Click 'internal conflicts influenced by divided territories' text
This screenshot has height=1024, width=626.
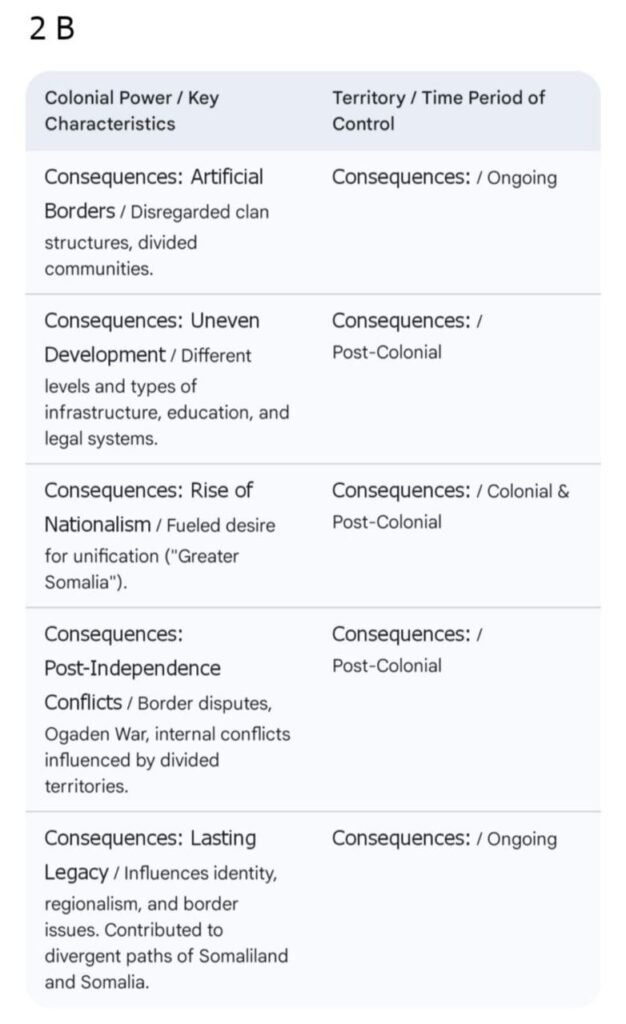point(166,760)
